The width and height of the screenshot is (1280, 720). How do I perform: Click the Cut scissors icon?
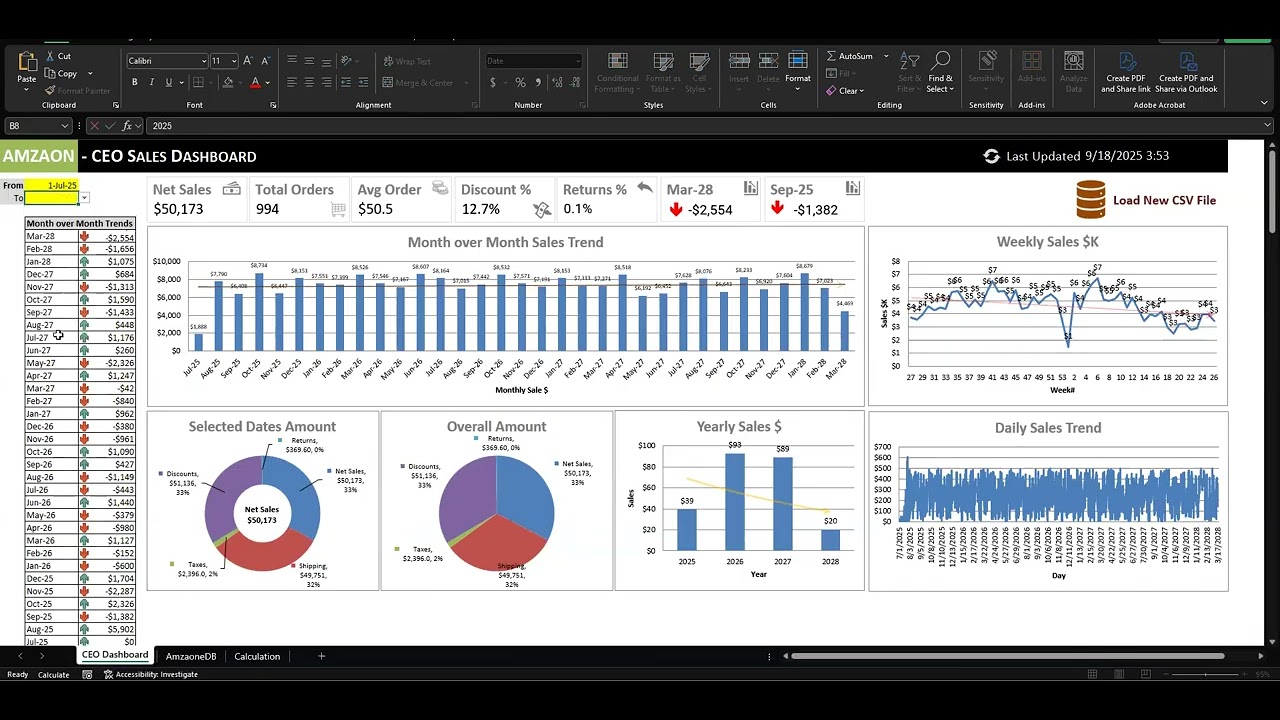pos(50,56)
